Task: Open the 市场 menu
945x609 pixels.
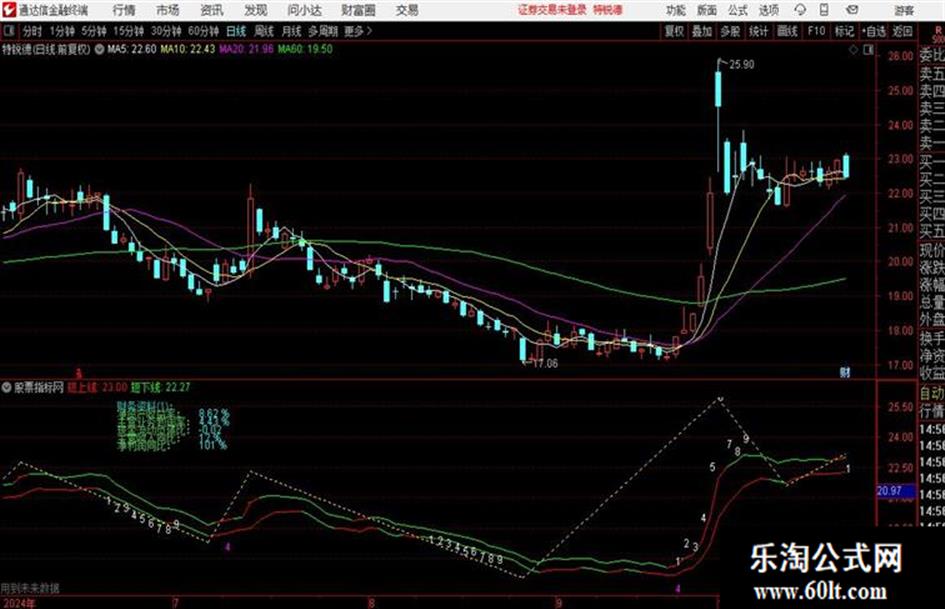Action: [x=168, y=10]
